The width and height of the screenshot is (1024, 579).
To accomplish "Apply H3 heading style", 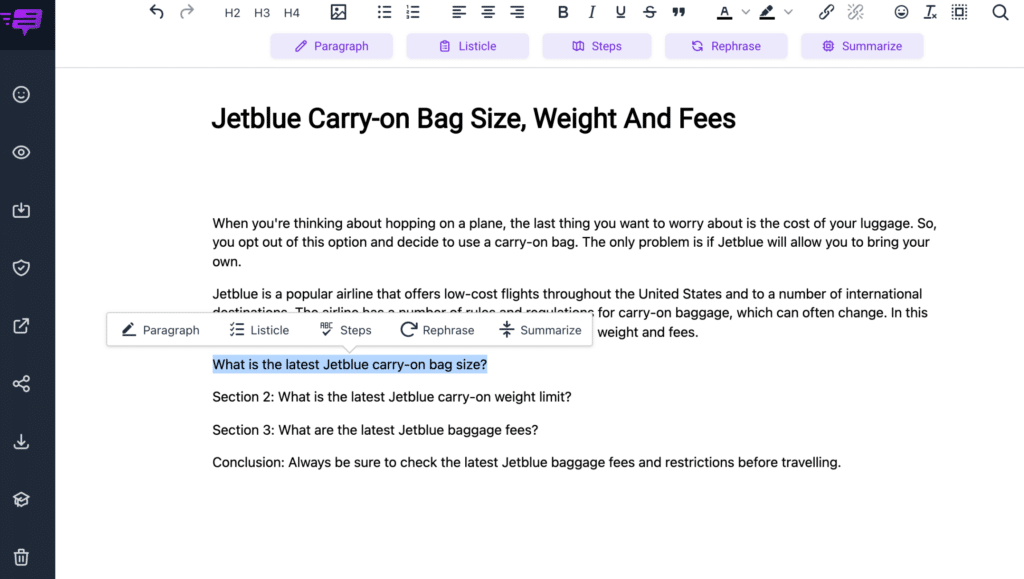I will 262,12.
